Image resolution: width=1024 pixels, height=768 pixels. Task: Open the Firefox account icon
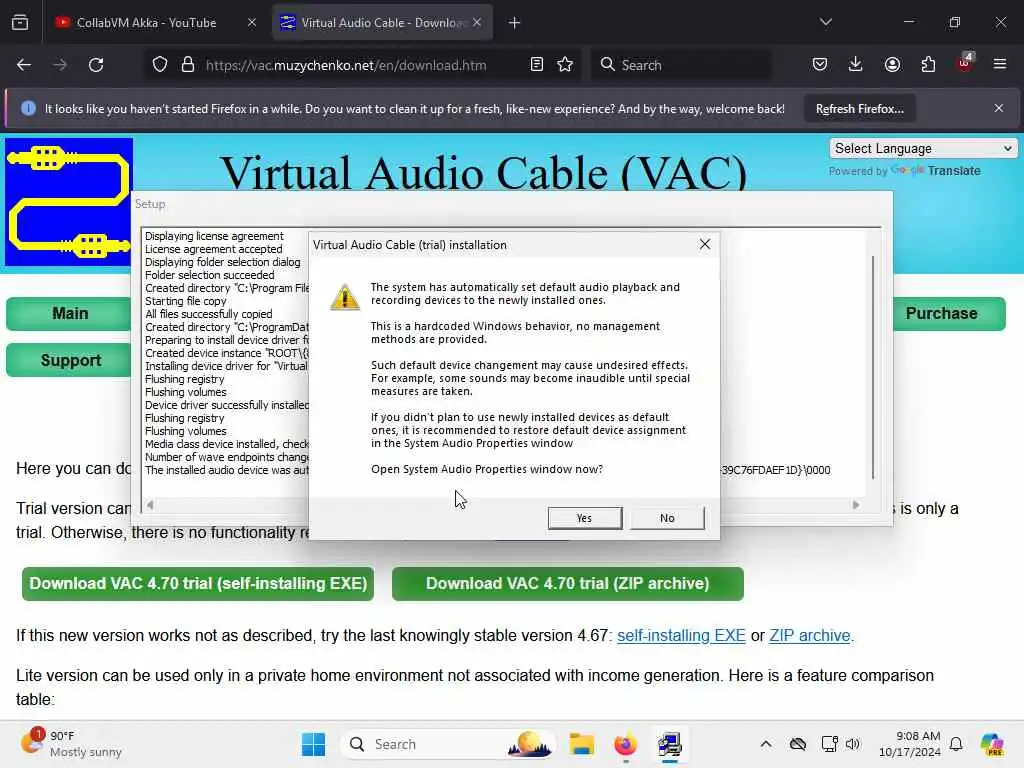[892, 65]
